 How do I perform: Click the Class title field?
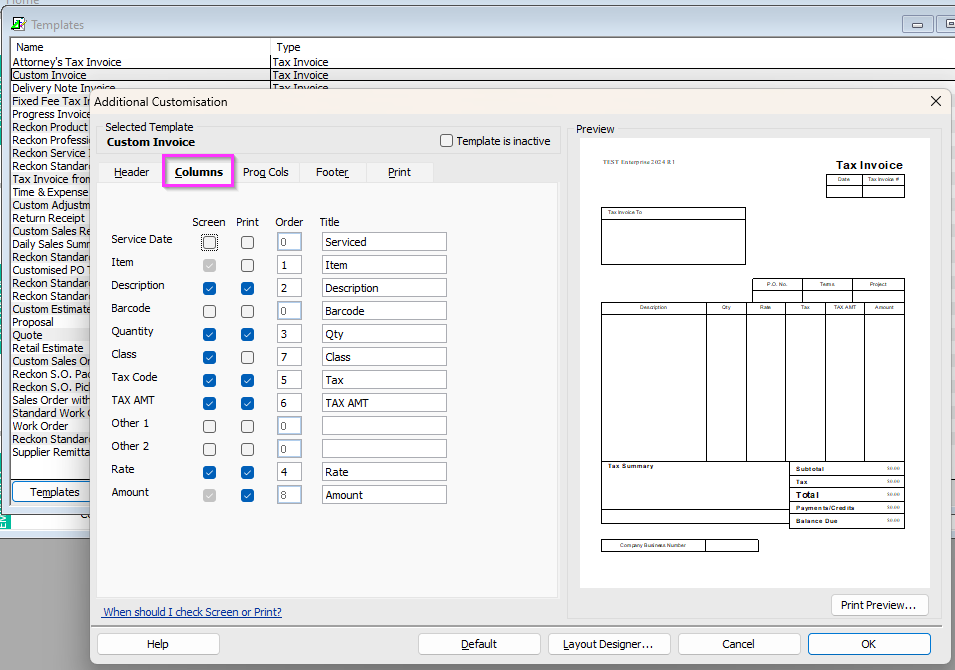(x=384, y=357)
